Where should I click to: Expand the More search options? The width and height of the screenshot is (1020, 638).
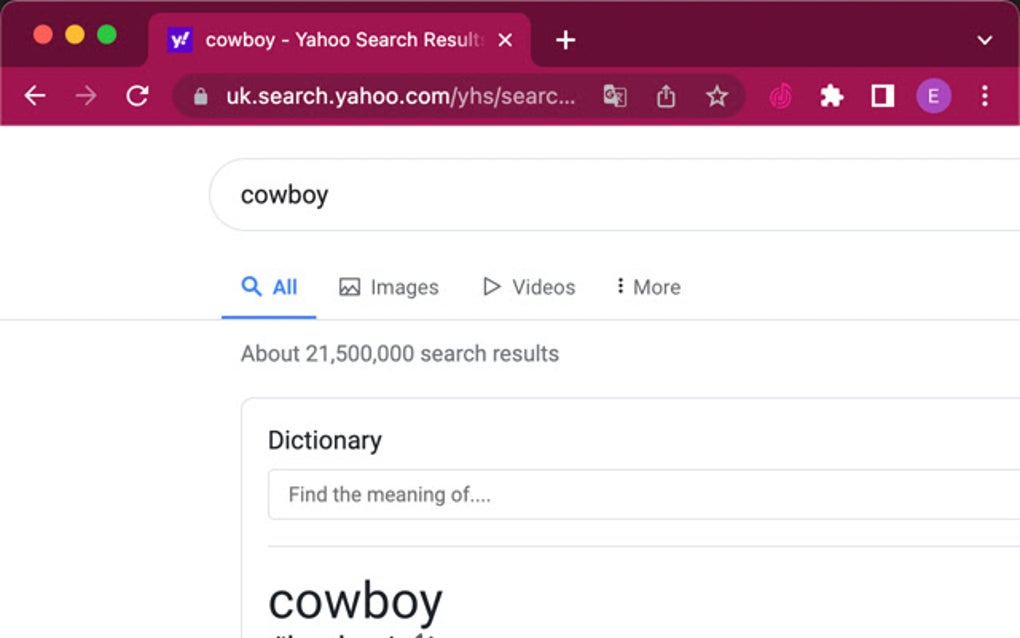tap(648, 287)
